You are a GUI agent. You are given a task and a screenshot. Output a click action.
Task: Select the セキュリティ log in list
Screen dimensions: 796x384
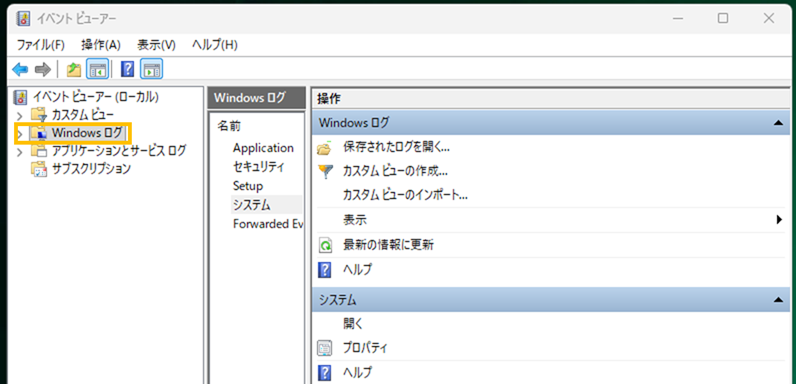coord(259,167)
